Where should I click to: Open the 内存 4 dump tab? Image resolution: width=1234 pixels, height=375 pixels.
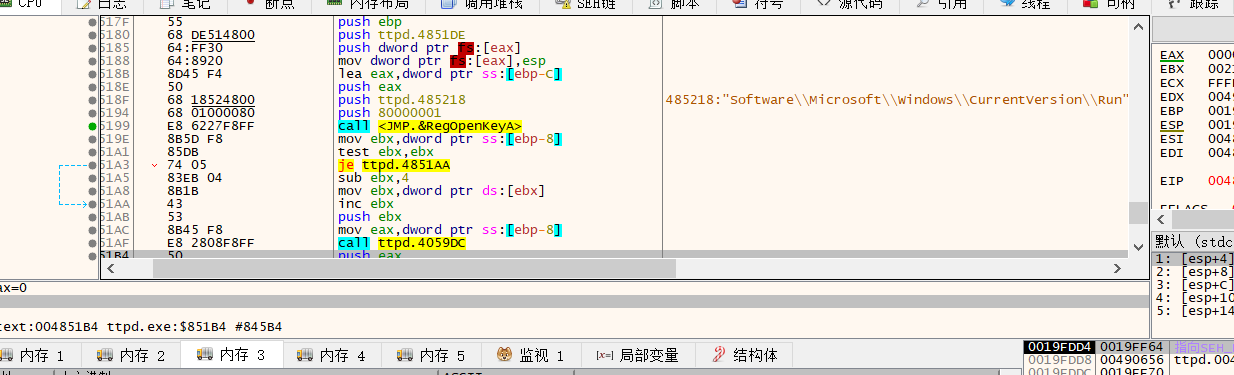(331, 355)
